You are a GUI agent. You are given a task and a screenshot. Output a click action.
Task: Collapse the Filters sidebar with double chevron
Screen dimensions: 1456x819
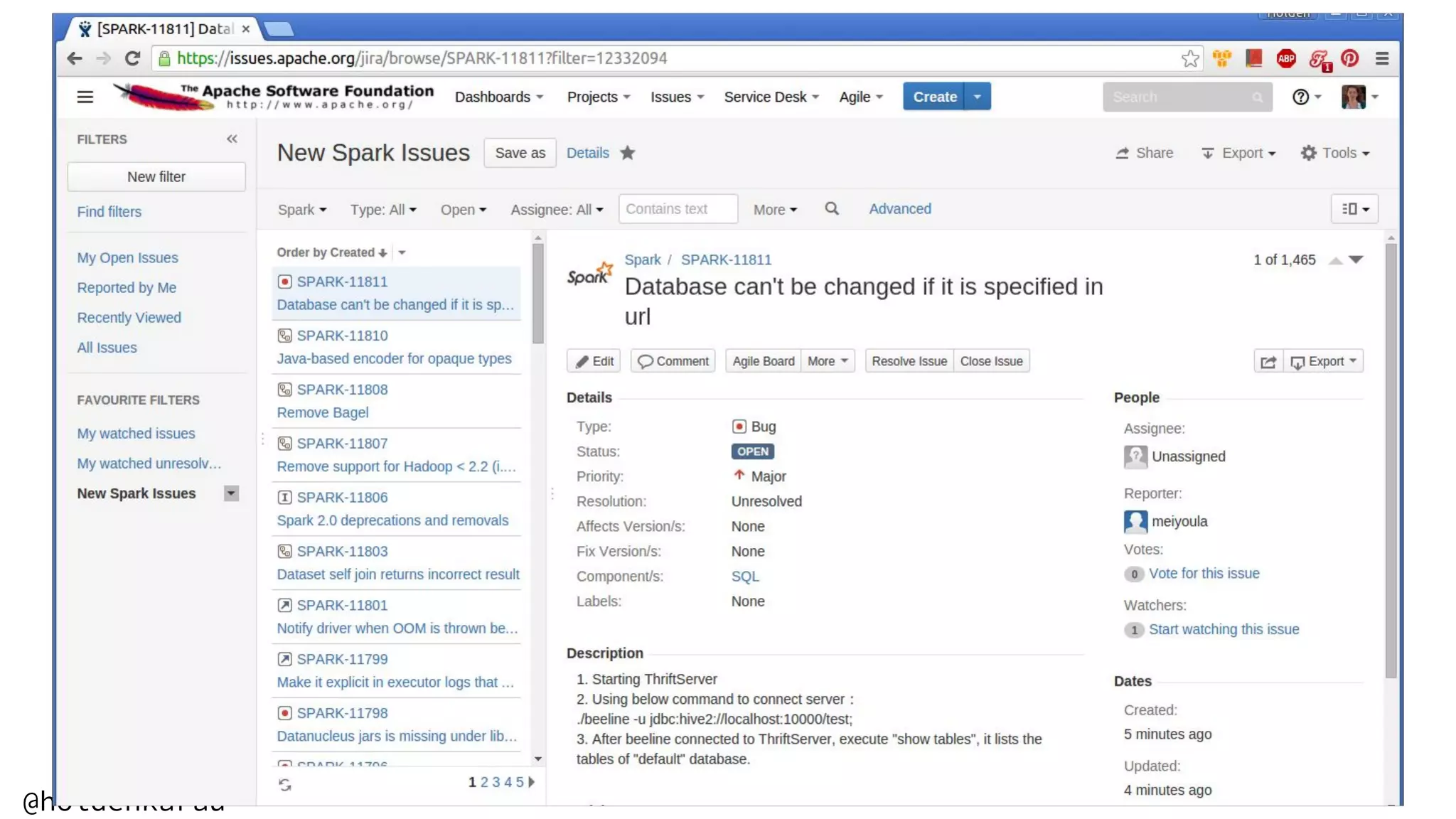(232, 139)
